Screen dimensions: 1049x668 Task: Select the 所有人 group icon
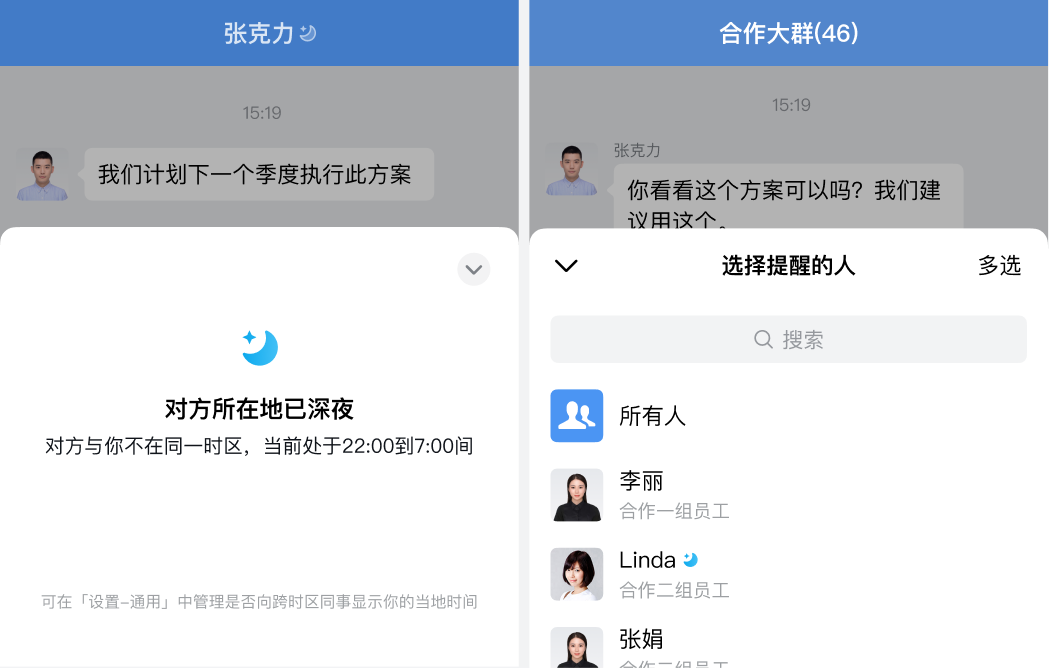pyautogui.click(x=577, y=416)
